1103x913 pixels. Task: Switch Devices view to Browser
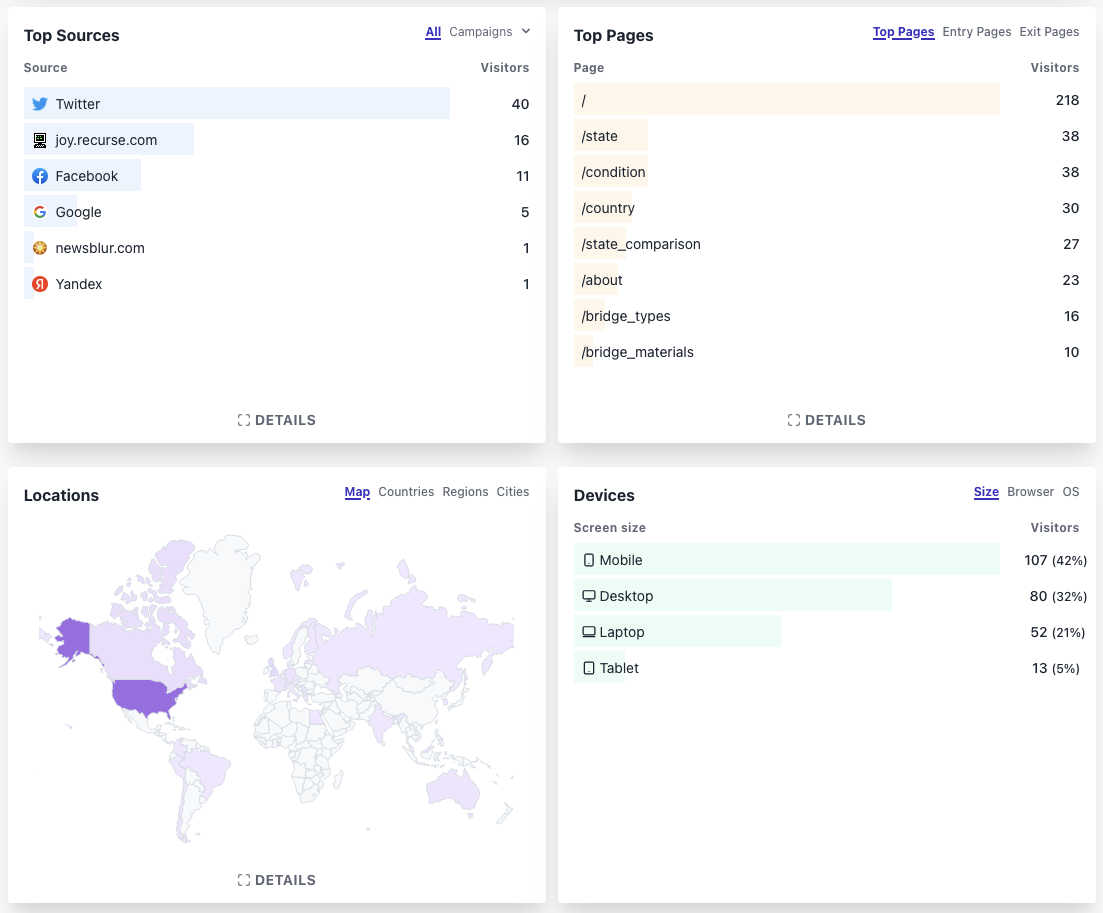coord(1030,492)
